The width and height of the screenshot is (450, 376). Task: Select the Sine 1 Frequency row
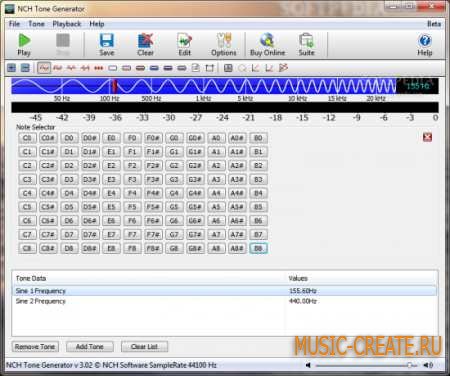[x=225, y=291]
